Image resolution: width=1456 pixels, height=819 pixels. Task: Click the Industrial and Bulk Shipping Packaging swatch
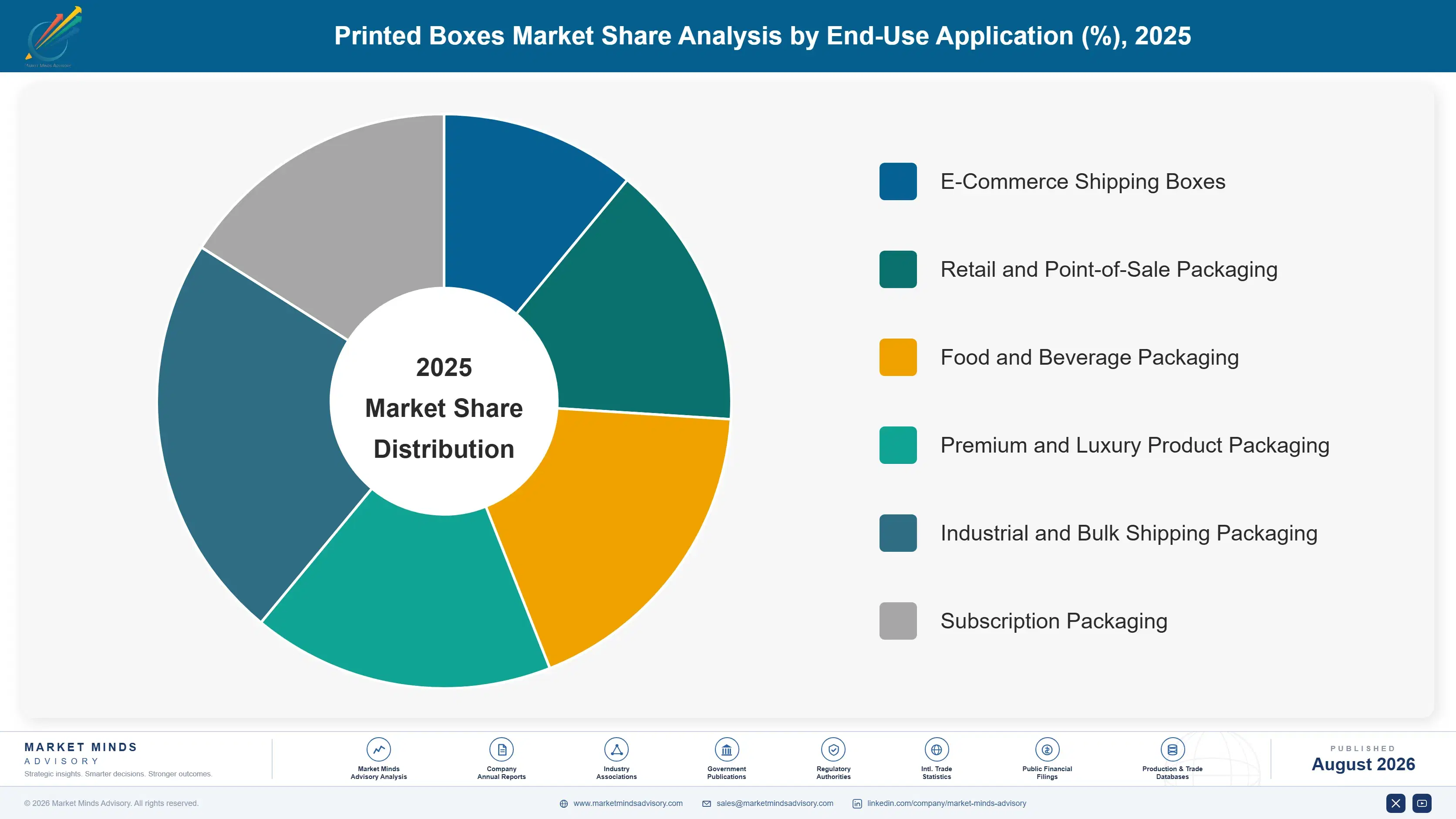coord(898,533)
